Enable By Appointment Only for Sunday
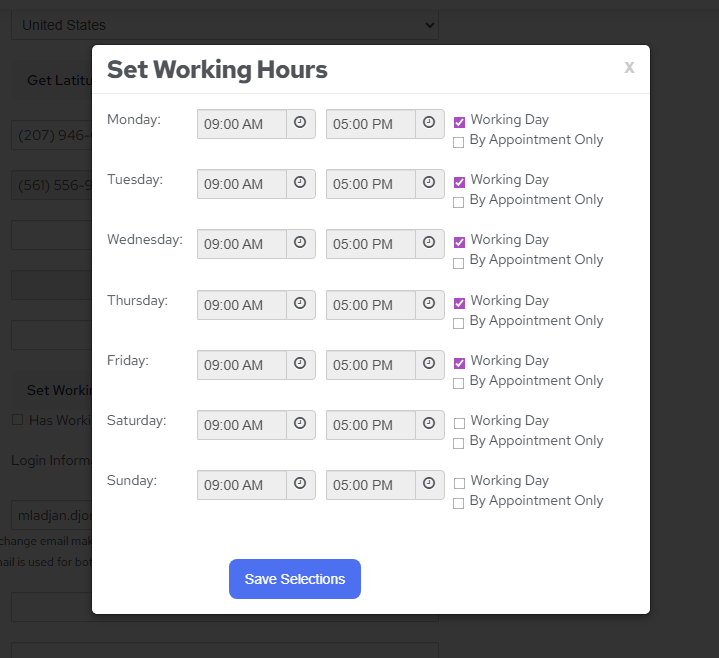Image resolution: width=719 pixels, height=658 pixels. point(459,503)
